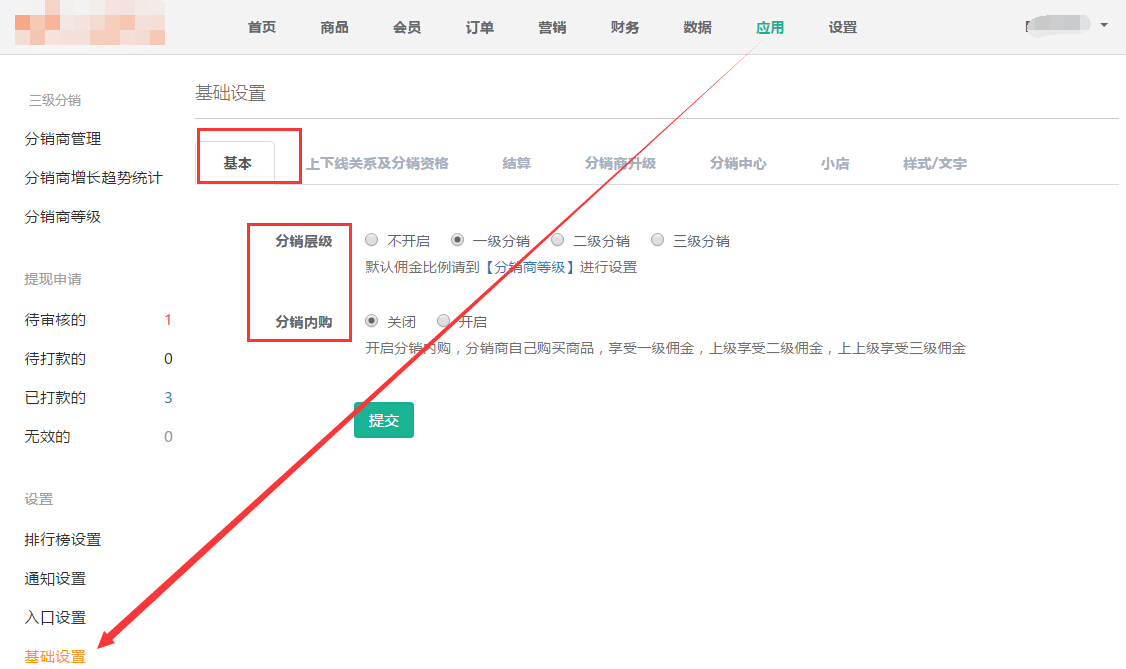Open the 上下线关系及分销资格 tab
The image size is (1126, 669).
[377, 163]
